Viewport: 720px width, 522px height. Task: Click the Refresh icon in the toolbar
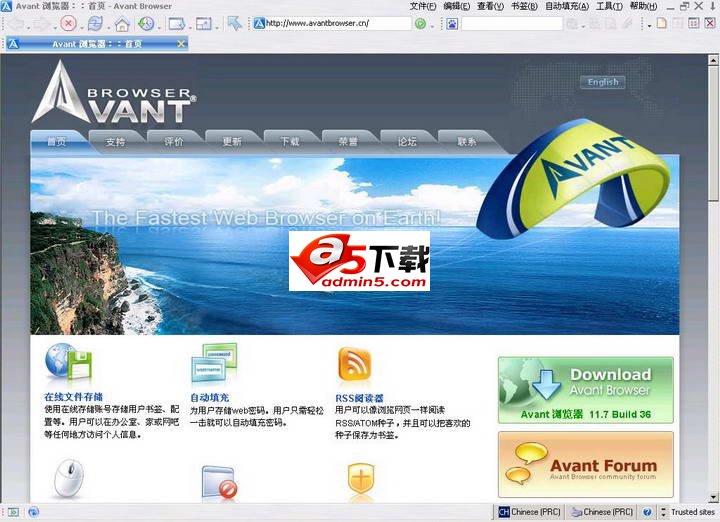point(96,23)
